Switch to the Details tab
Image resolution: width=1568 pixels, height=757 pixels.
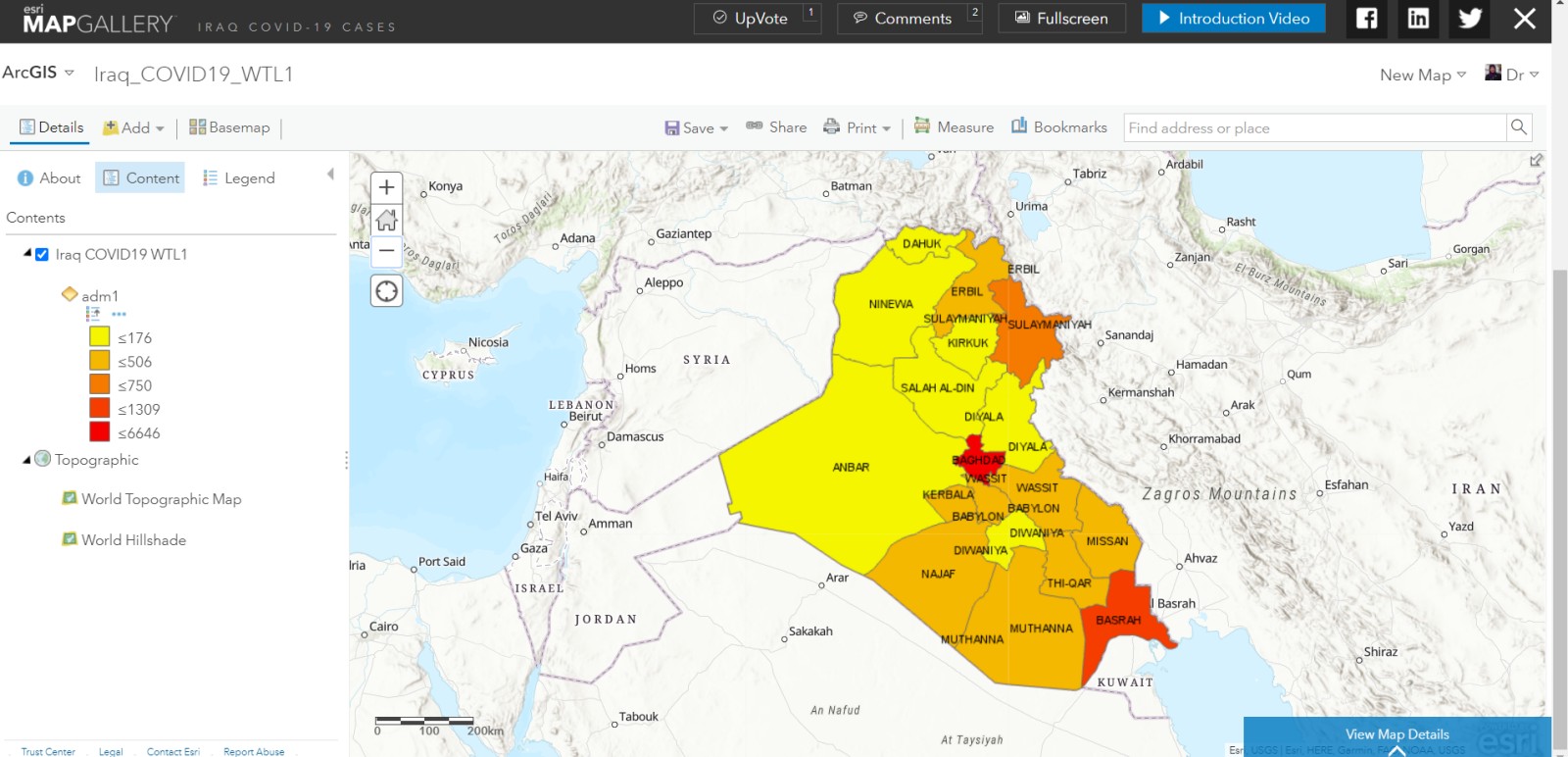tap(51, 127)
